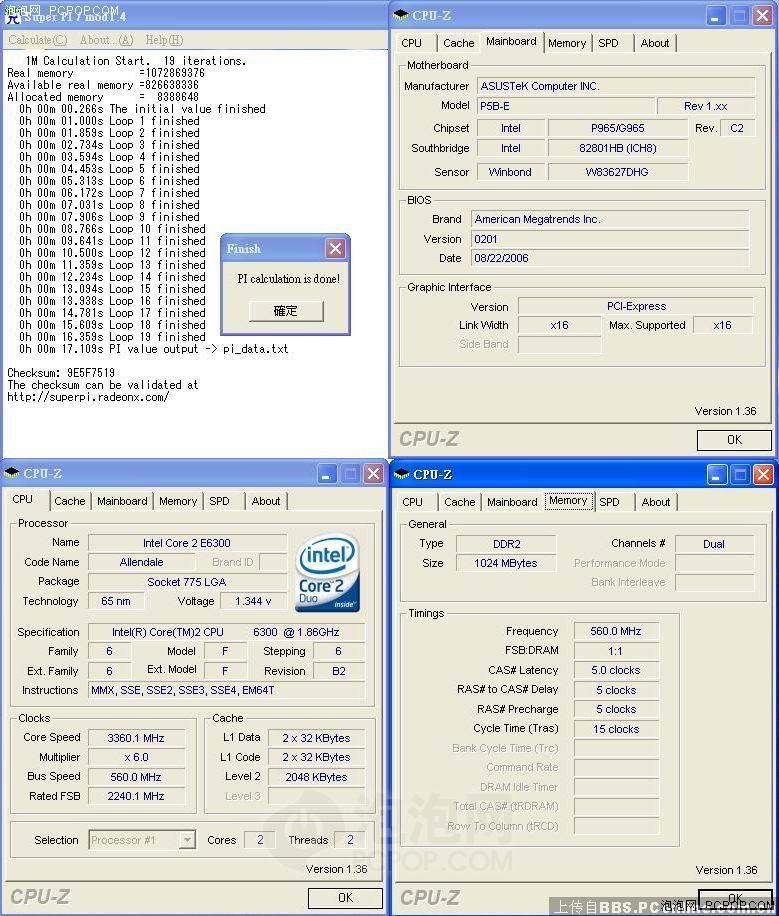Image resolution: width=779 pixels, height=916 pixels.
Task: Click the superpi.radeonx.com URL text
Action: click(x=88, y=397)
